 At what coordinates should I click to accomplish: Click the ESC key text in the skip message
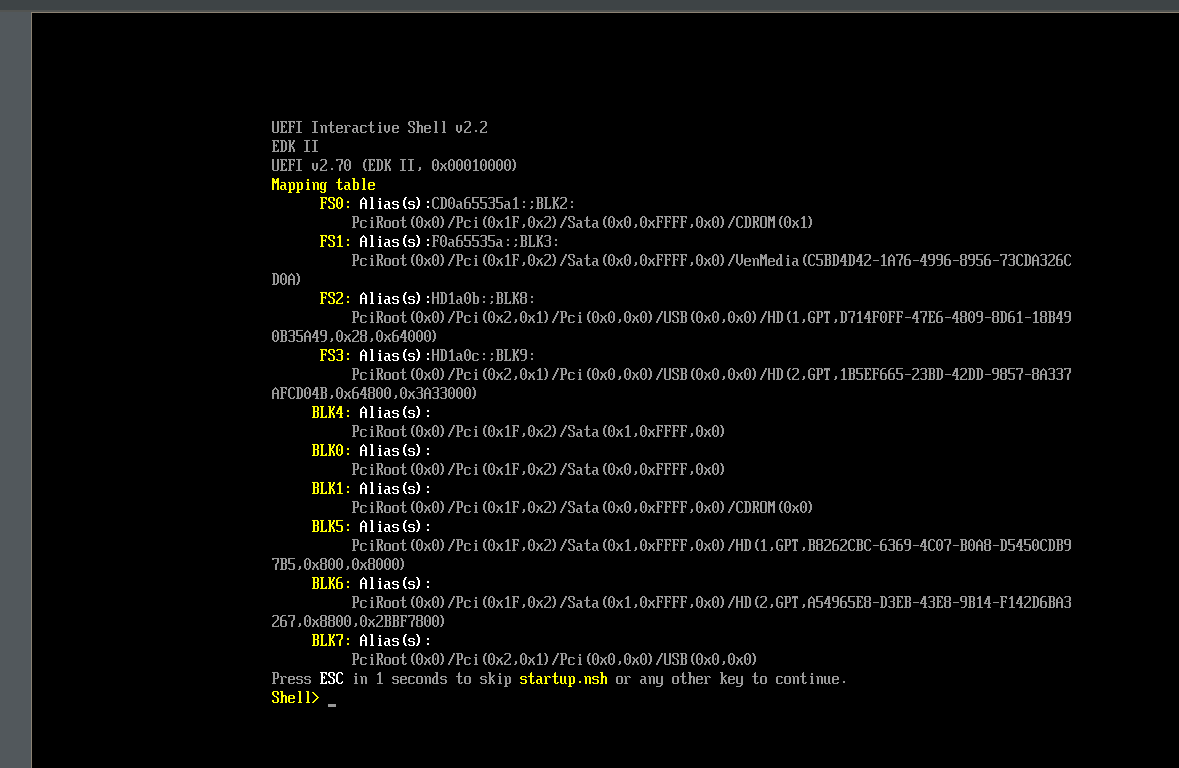(x=331, y=679)
